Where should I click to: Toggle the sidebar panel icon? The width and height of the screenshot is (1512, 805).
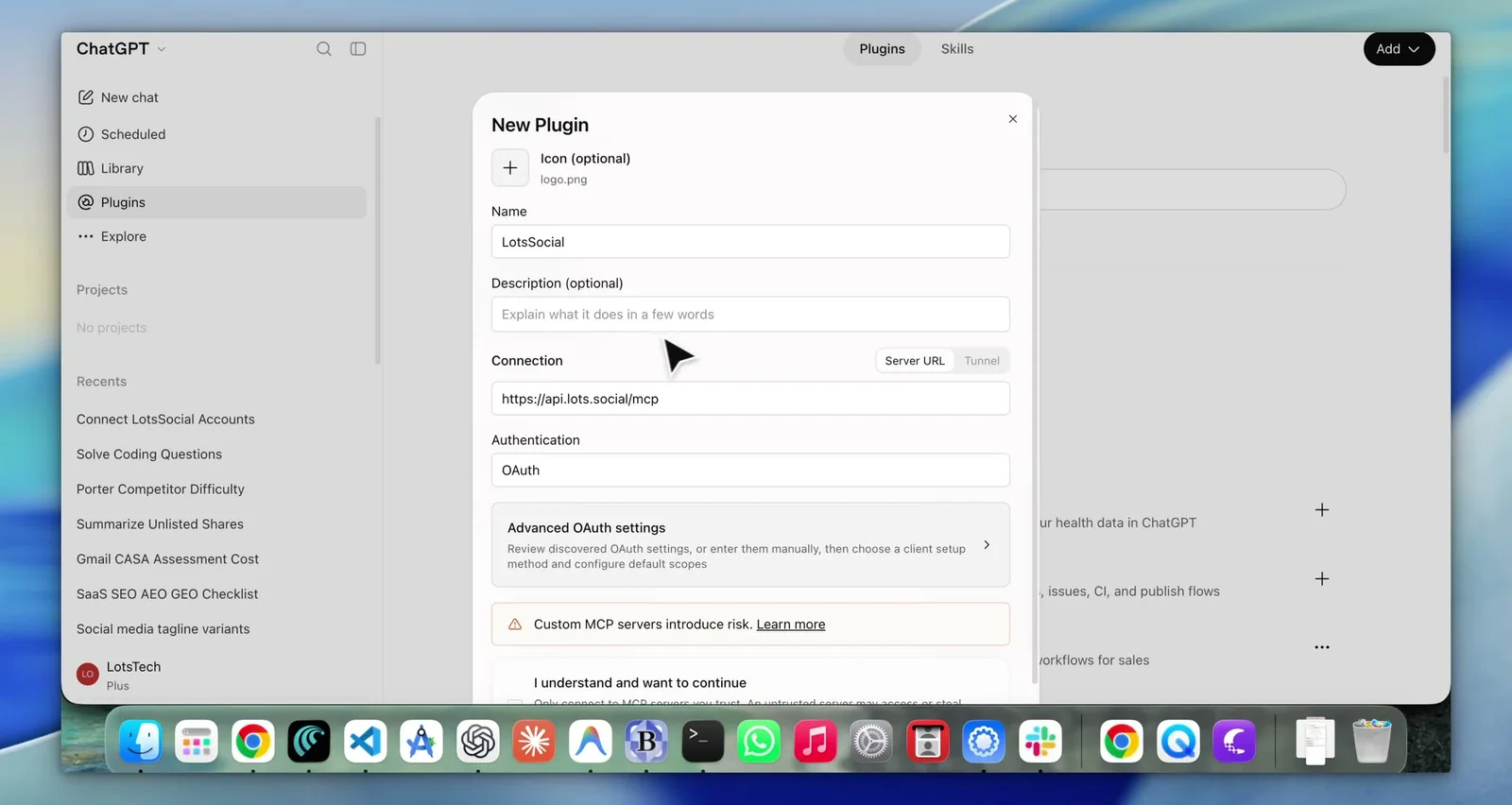coord(358,49)
